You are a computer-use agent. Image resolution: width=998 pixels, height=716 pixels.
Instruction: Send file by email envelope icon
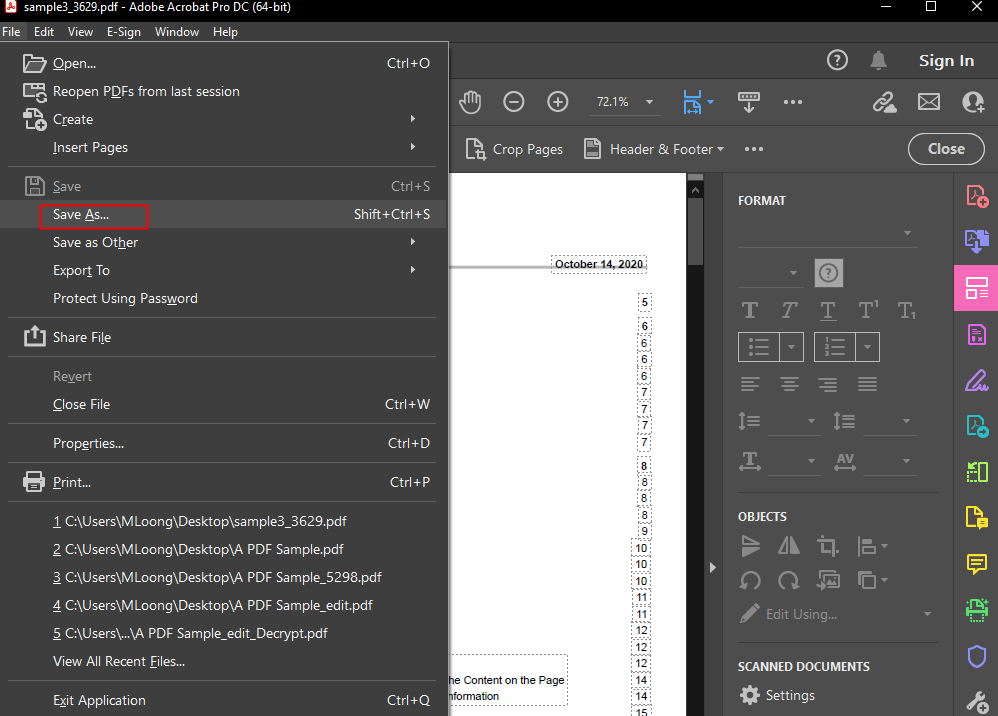tap(929, 102)
